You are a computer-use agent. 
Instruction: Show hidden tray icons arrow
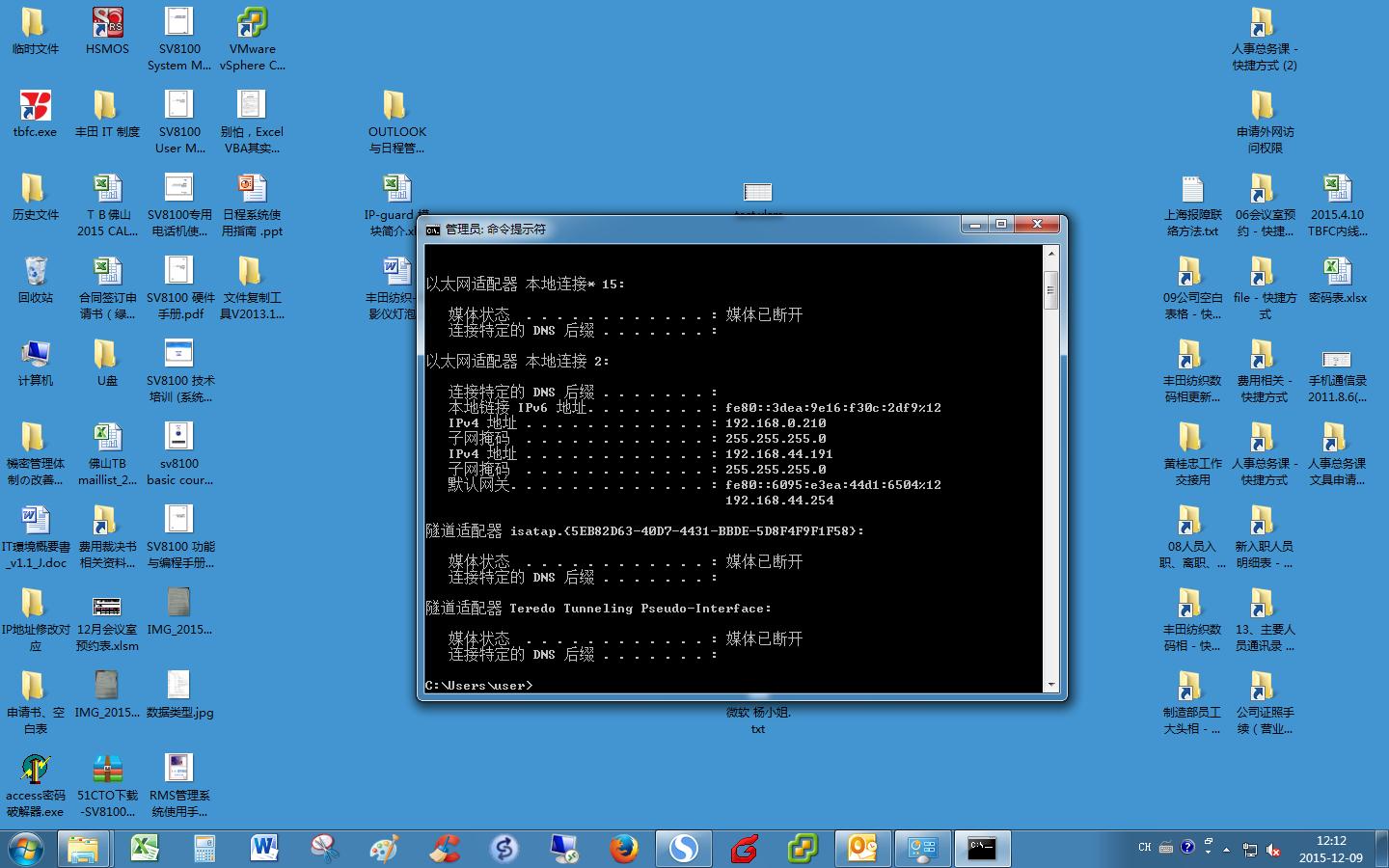click(1226, 850)
